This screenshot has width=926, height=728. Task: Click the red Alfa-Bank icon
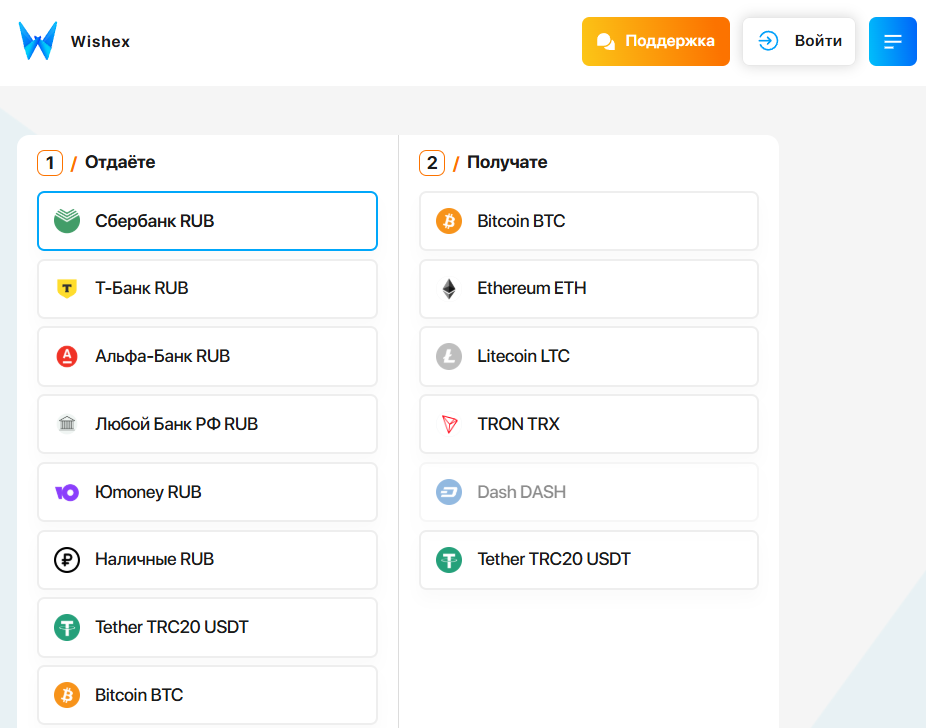67,356
